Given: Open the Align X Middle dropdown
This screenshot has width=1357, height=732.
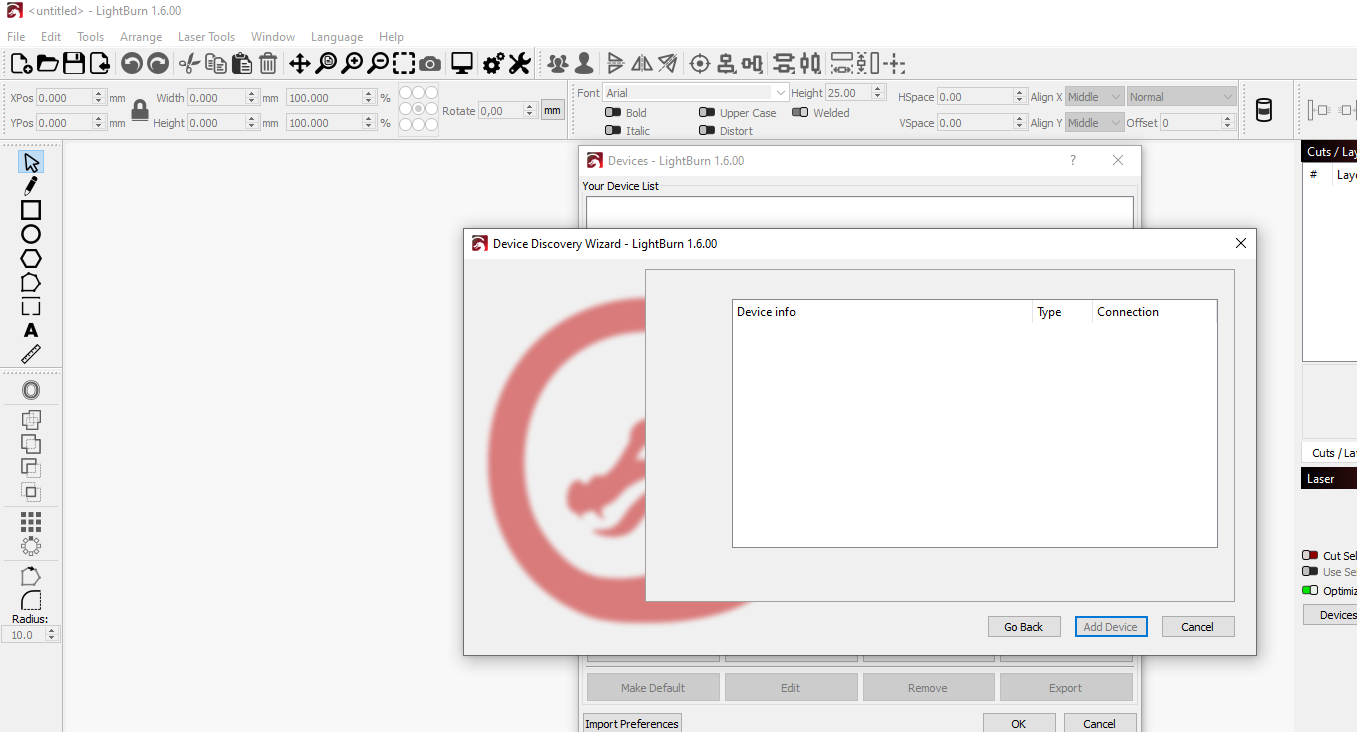Looking at the screenshot, I should (x=1094, y=97).
